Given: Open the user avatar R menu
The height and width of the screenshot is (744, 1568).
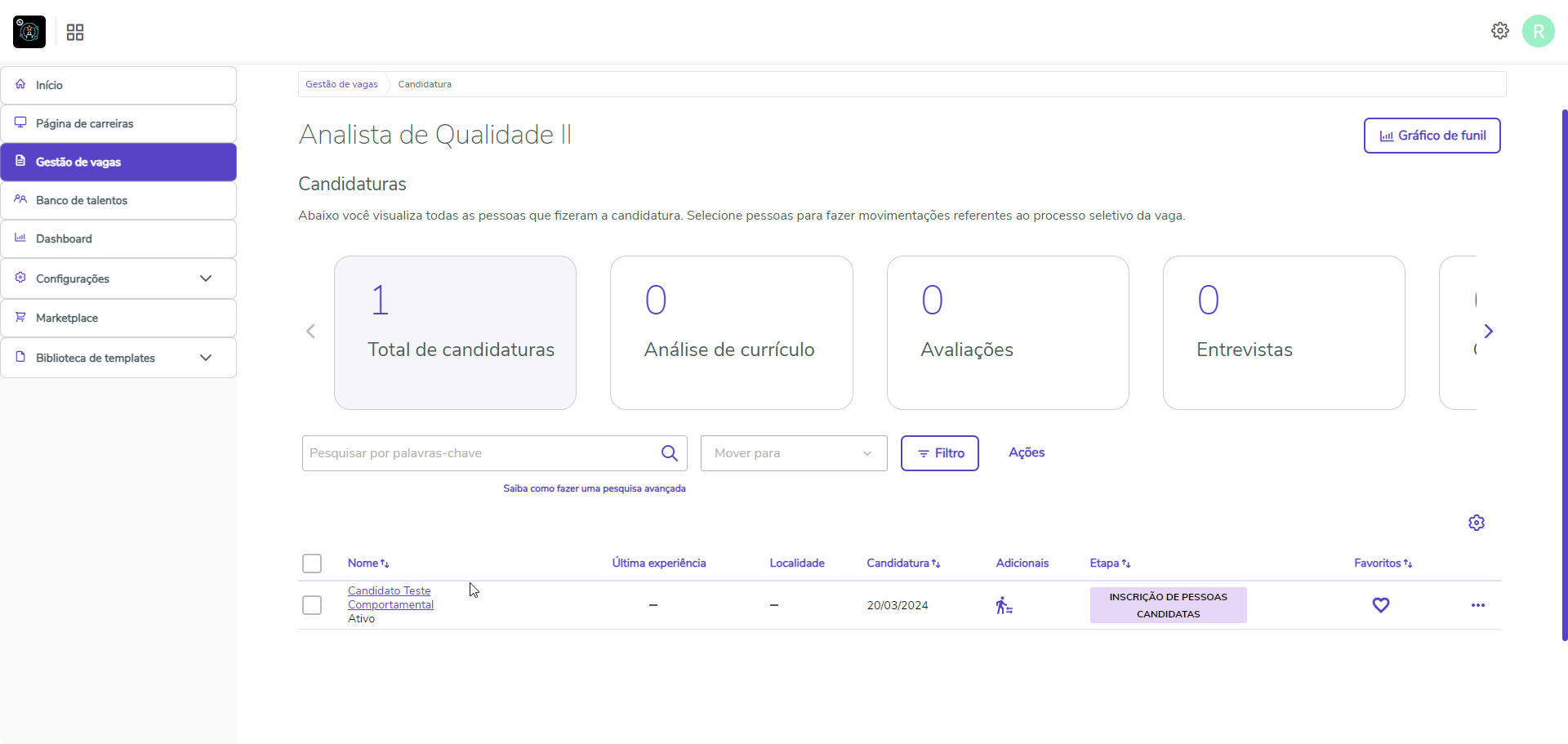Looking at the screenshot, I should click(1538, 31).
